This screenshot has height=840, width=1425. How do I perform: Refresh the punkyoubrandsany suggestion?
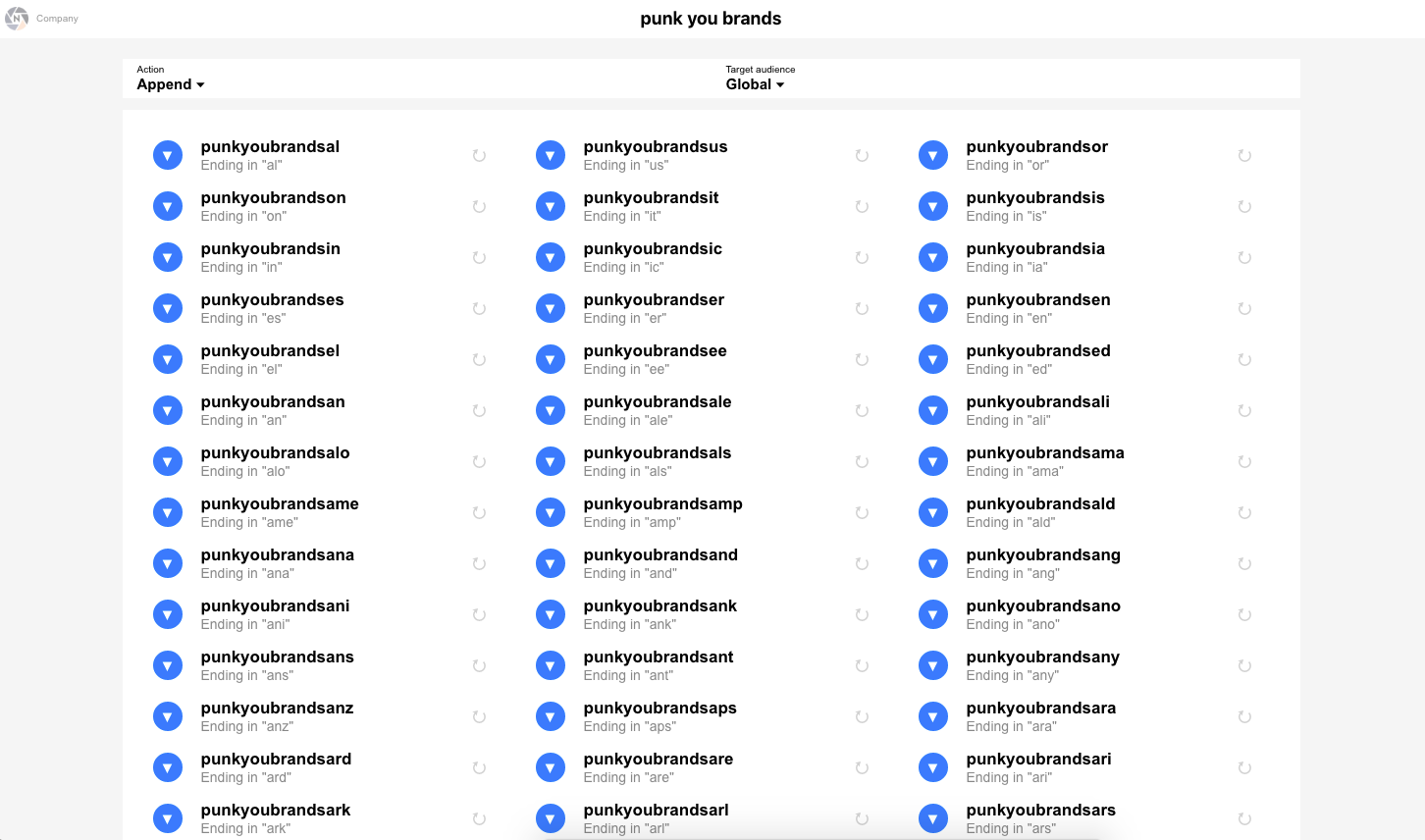[x=1244, y=665]
